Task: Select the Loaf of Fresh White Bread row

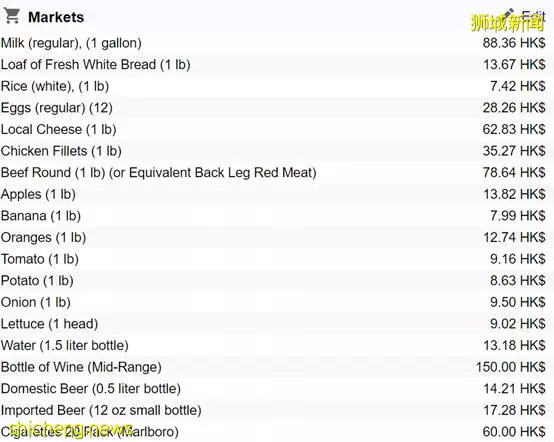Action: (x=277, y=65)
